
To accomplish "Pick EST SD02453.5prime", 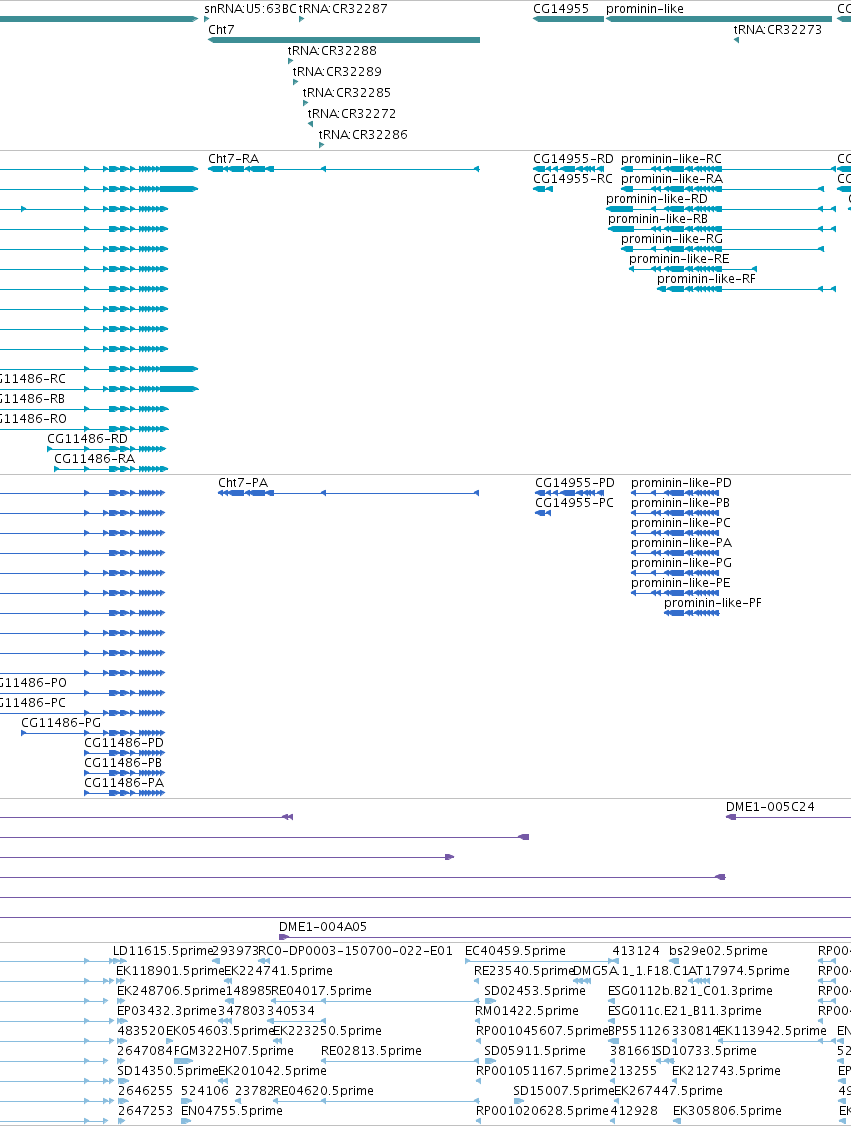I will (535, 991).
